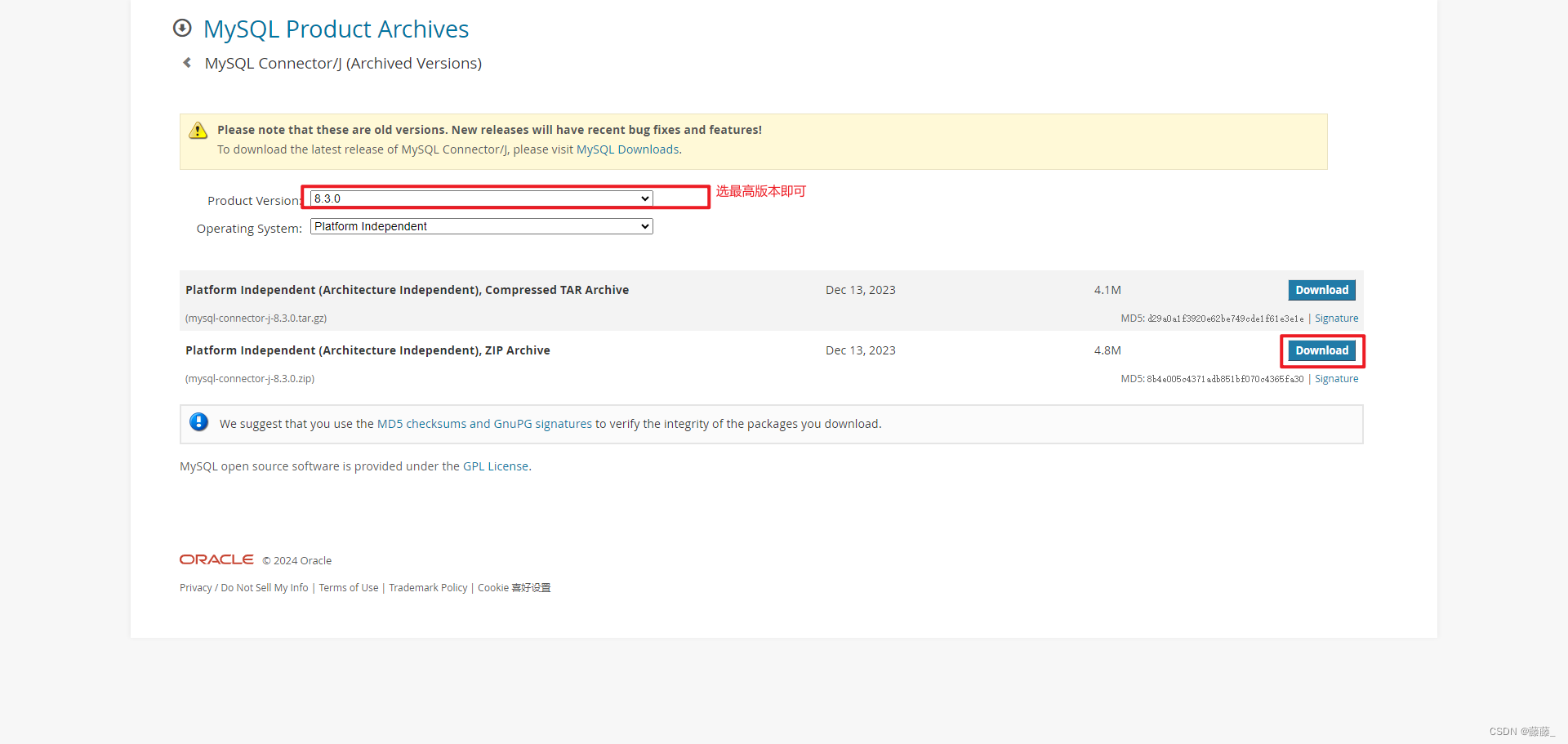Click filename mysql-connector-j-8.3.0.tar.gz
The image size is (1568, 744).
(256, 319)
